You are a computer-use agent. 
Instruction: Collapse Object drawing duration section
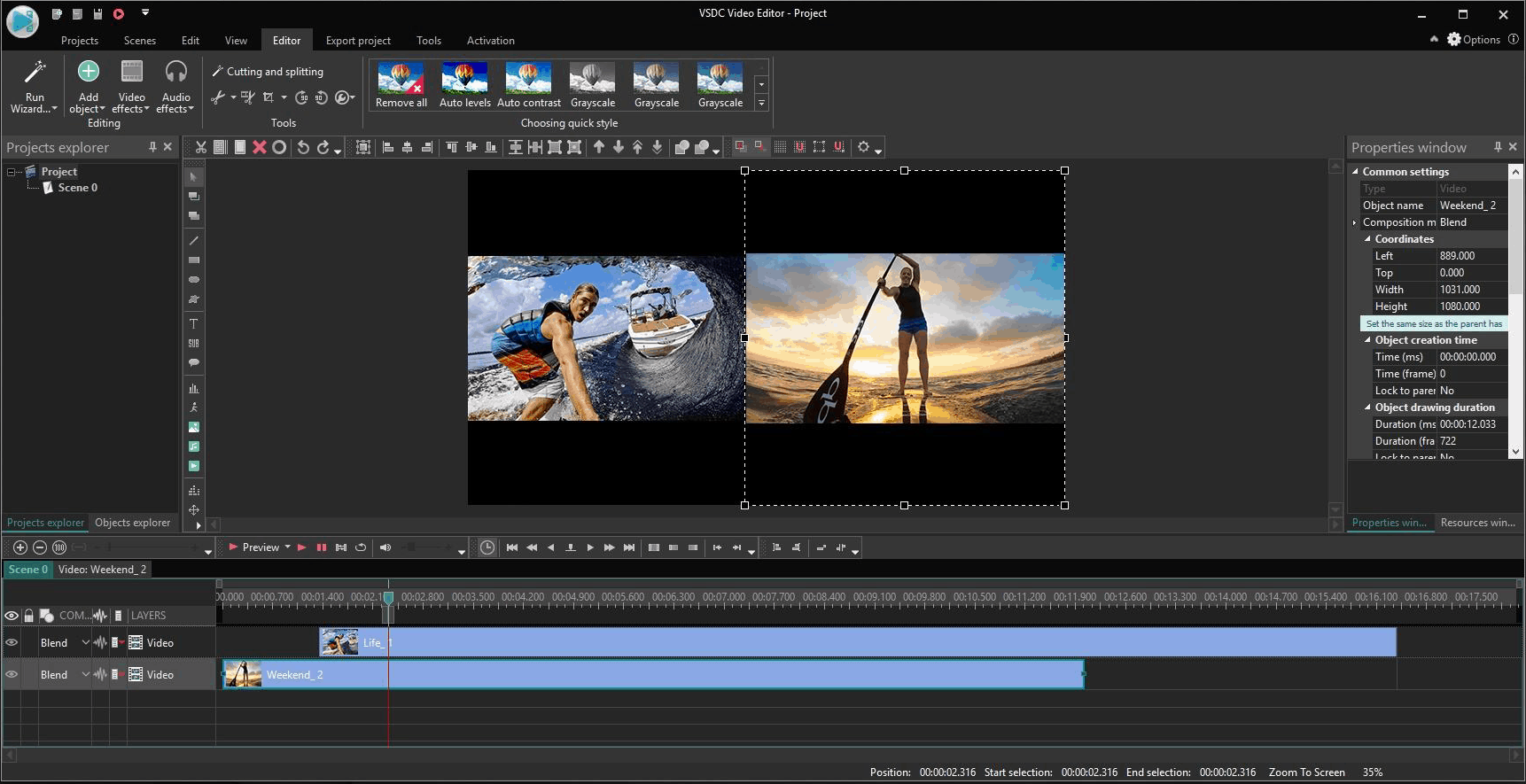pyautogui.click(x=1367, y=408)
